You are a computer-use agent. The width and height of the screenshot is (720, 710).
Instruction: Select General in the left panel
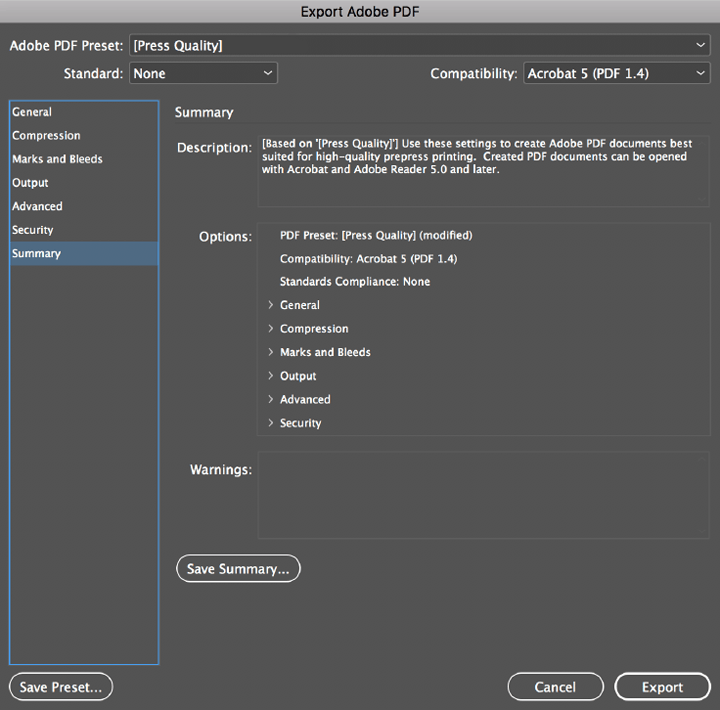click(x=32, y=112)
